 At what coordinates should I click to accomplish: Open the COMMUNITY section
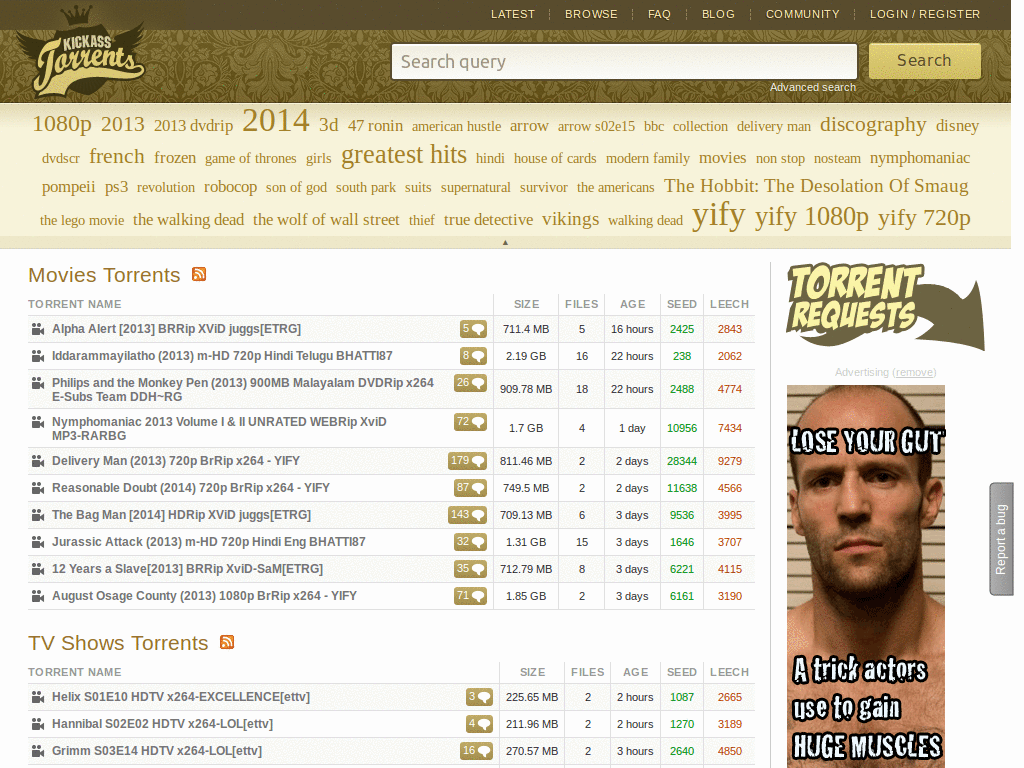click(x=802, y=14)
